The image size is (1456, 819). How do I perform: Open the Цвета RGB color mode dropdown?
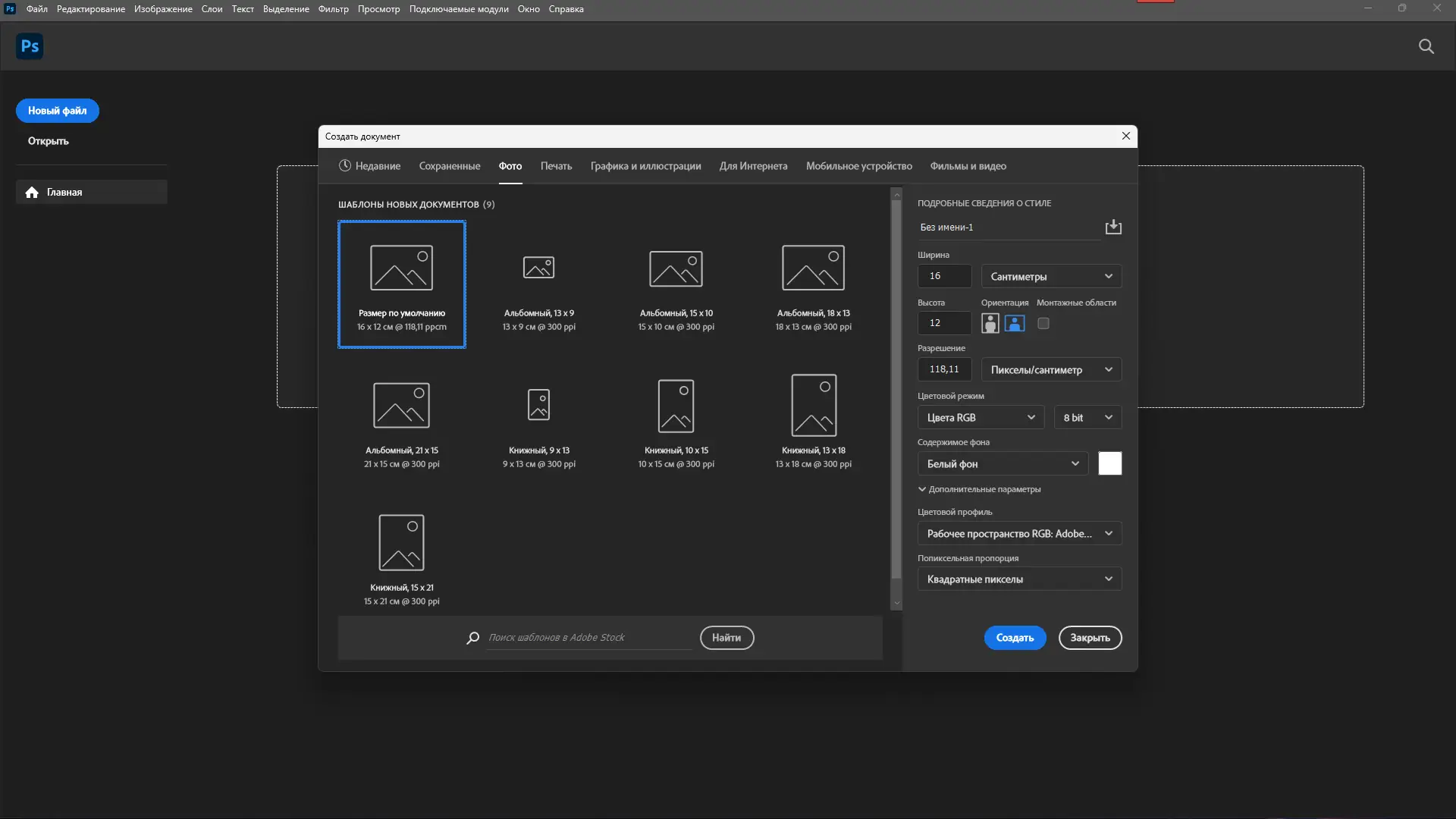pyautogui.click(x=981, y=418)
